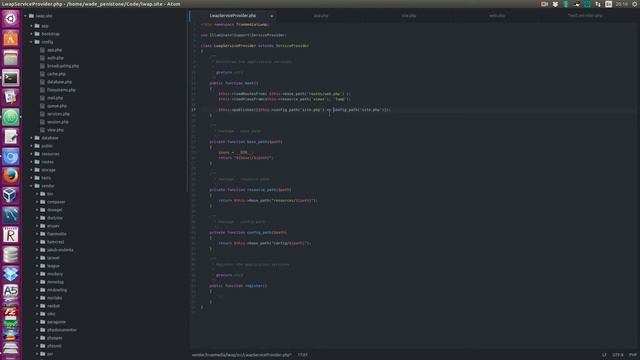Open the green round app dock icon
This screenshot has width=640, height=360.
coord(11,117)
